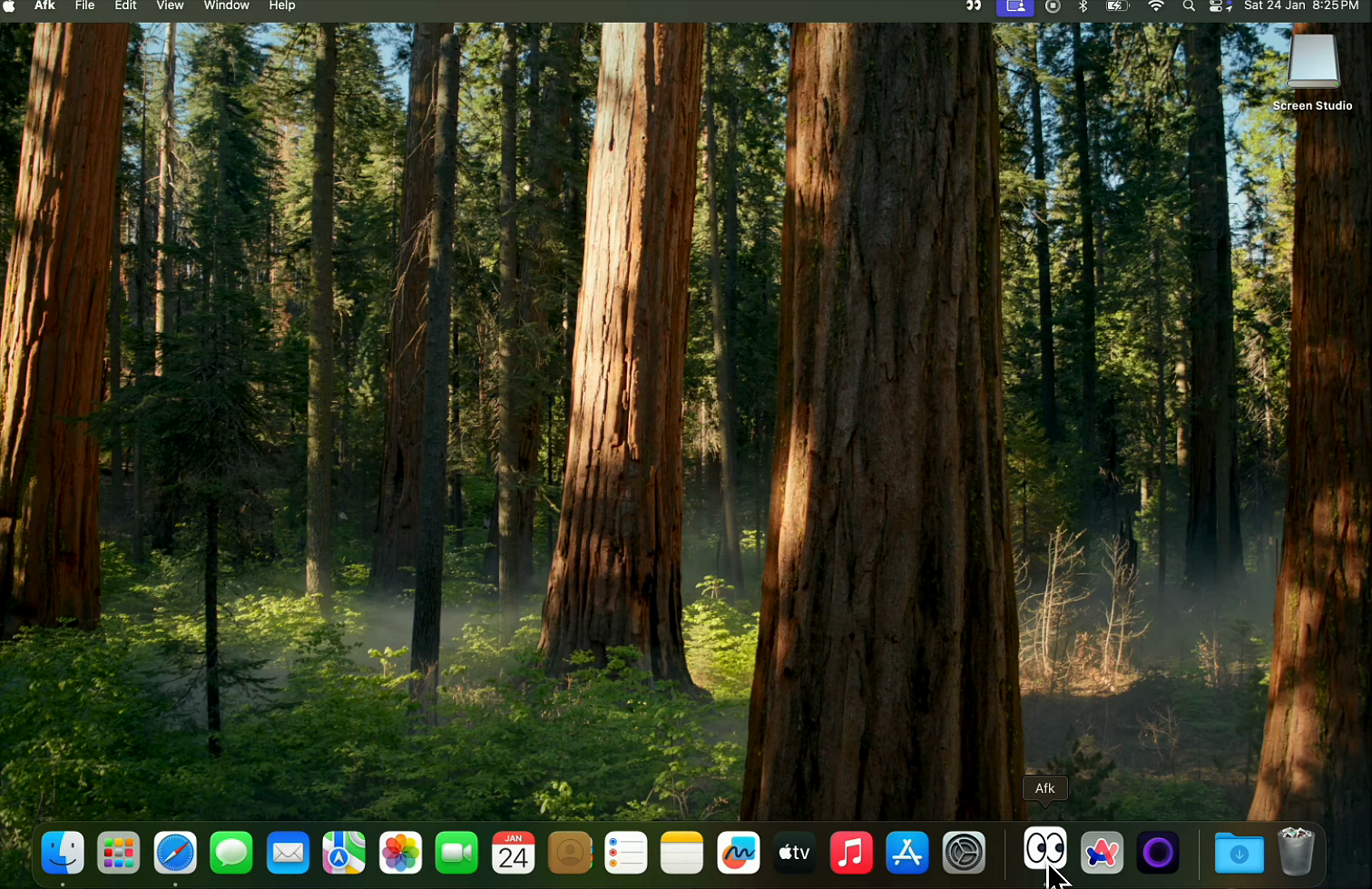This screenshot has width=1372, height=889.
Task: Open the Downloads stack in the Dock
Action: pos(1239,853)
